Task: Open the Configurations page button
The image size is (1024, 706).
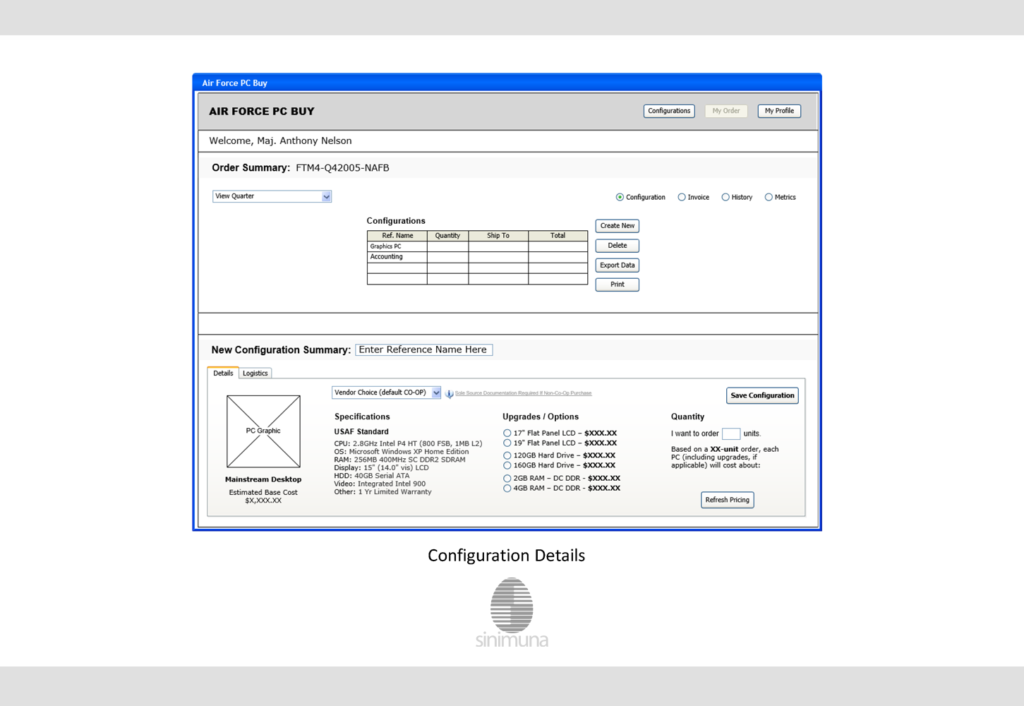Action: click(669, 111)
